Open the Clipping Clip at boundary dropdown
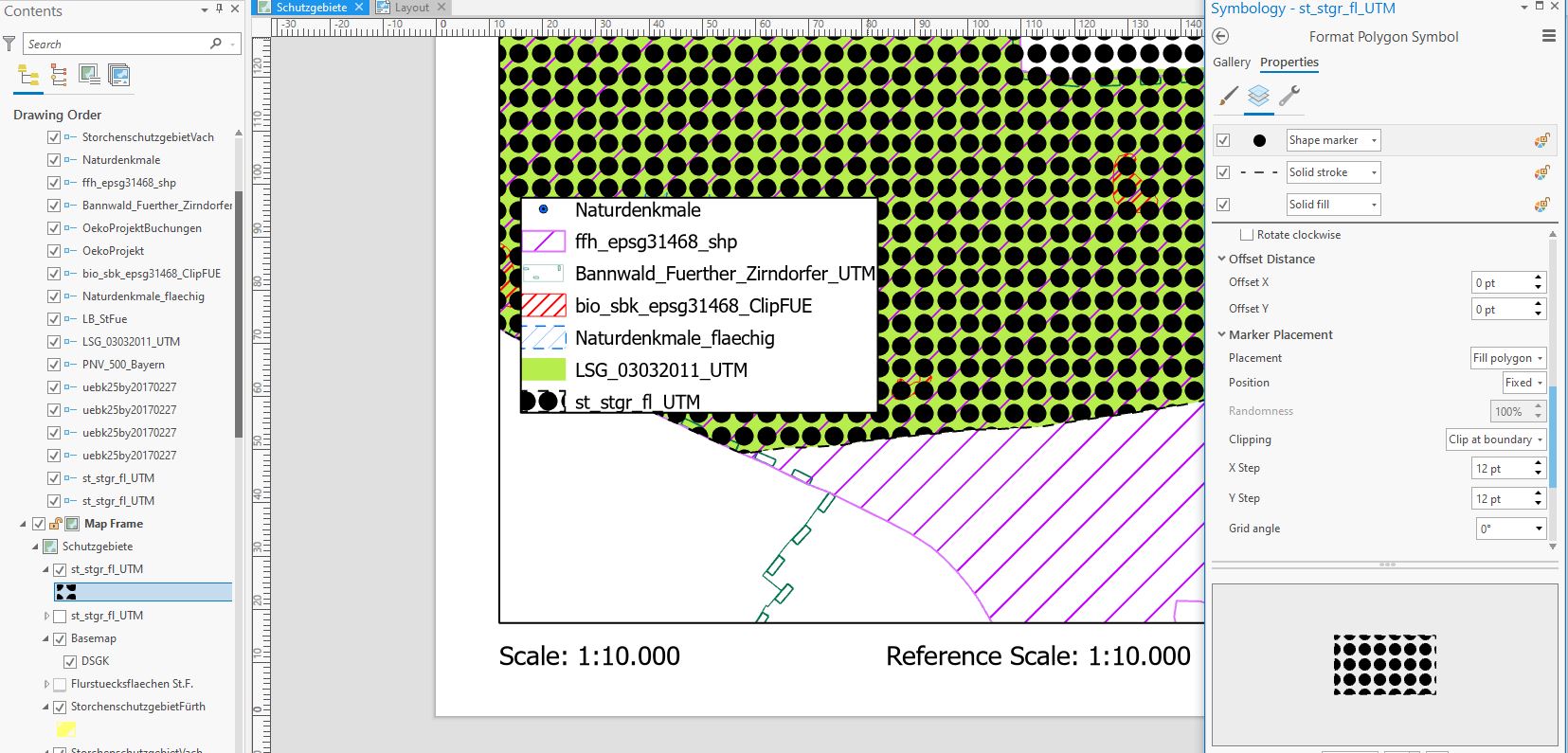 (x=1496, y=439)
